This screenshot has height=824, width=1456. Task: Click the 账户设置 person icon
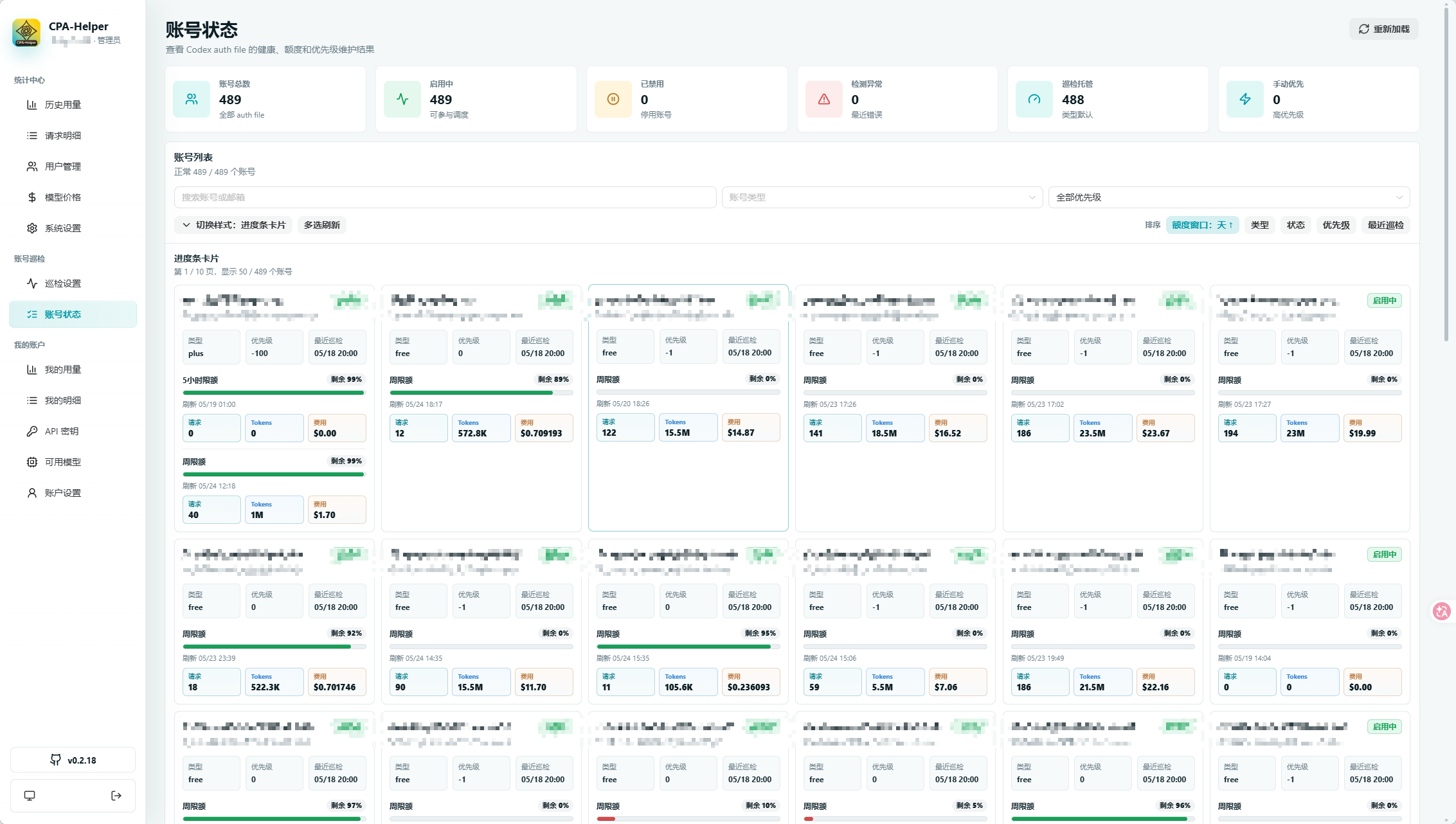(32, 493)
